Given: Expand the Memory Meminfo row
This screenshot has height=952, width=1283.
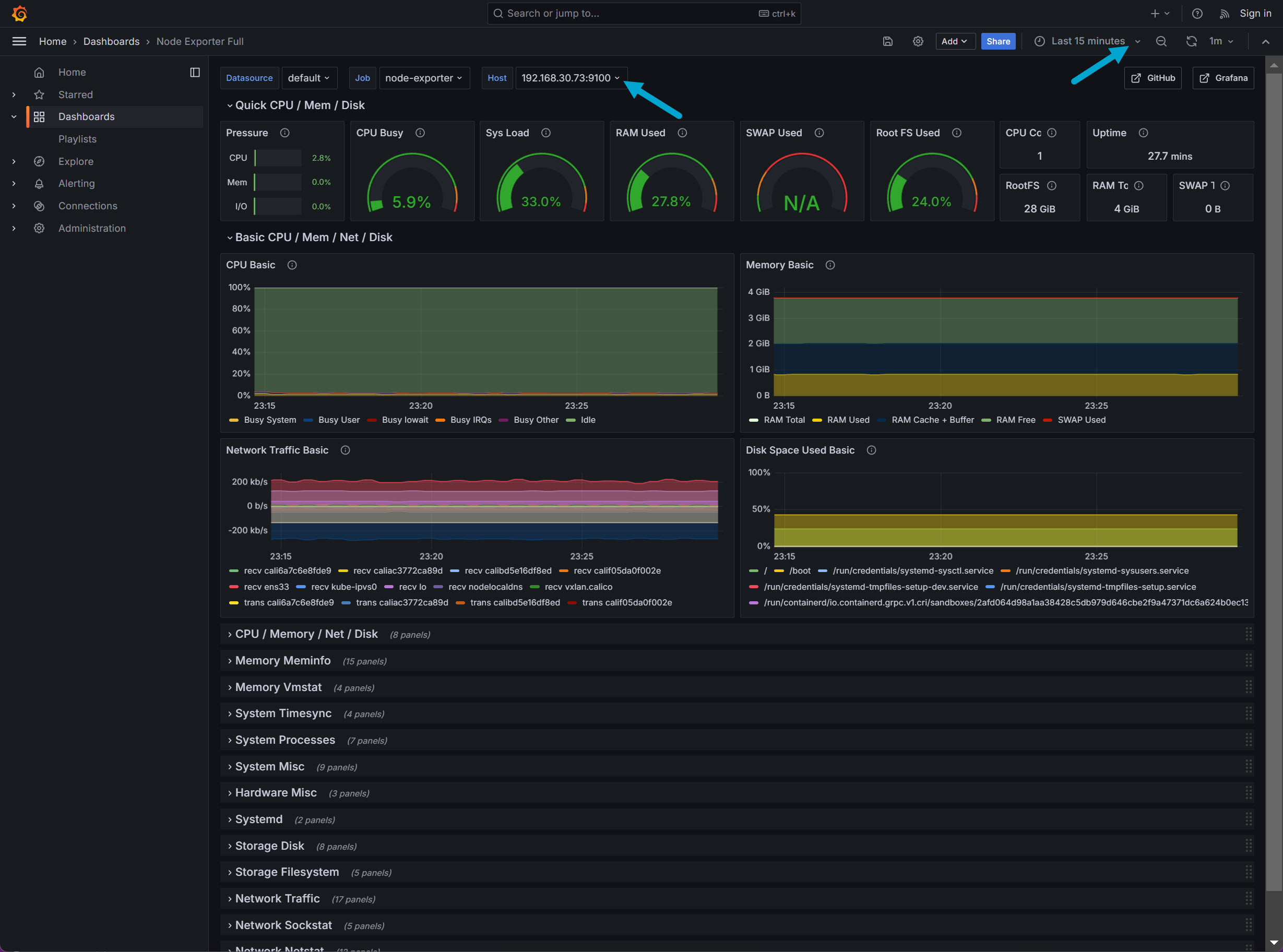Looking at the screenshot, I should coord(282,661).
